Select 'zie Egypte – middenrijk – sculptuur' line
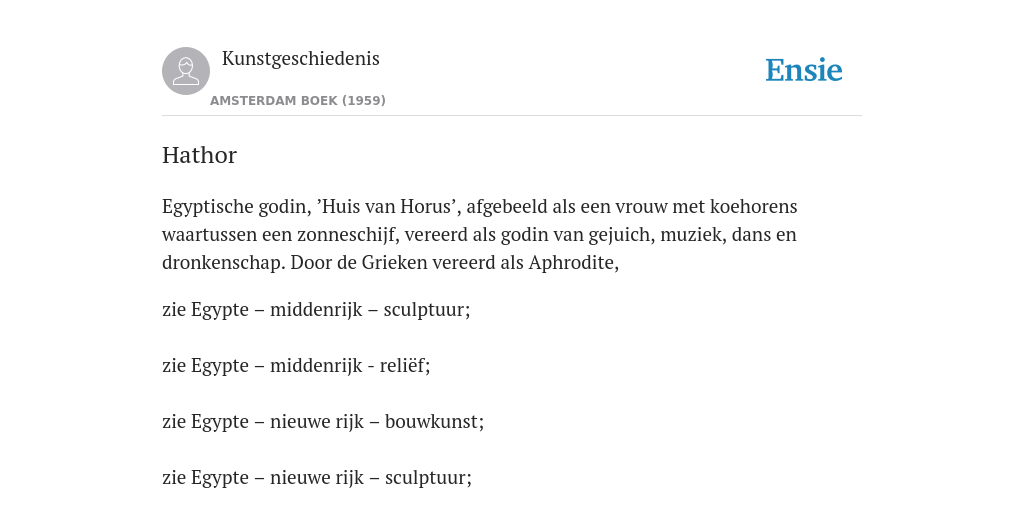The height and width of the screenshot is (512, 1024). (316, 310)
